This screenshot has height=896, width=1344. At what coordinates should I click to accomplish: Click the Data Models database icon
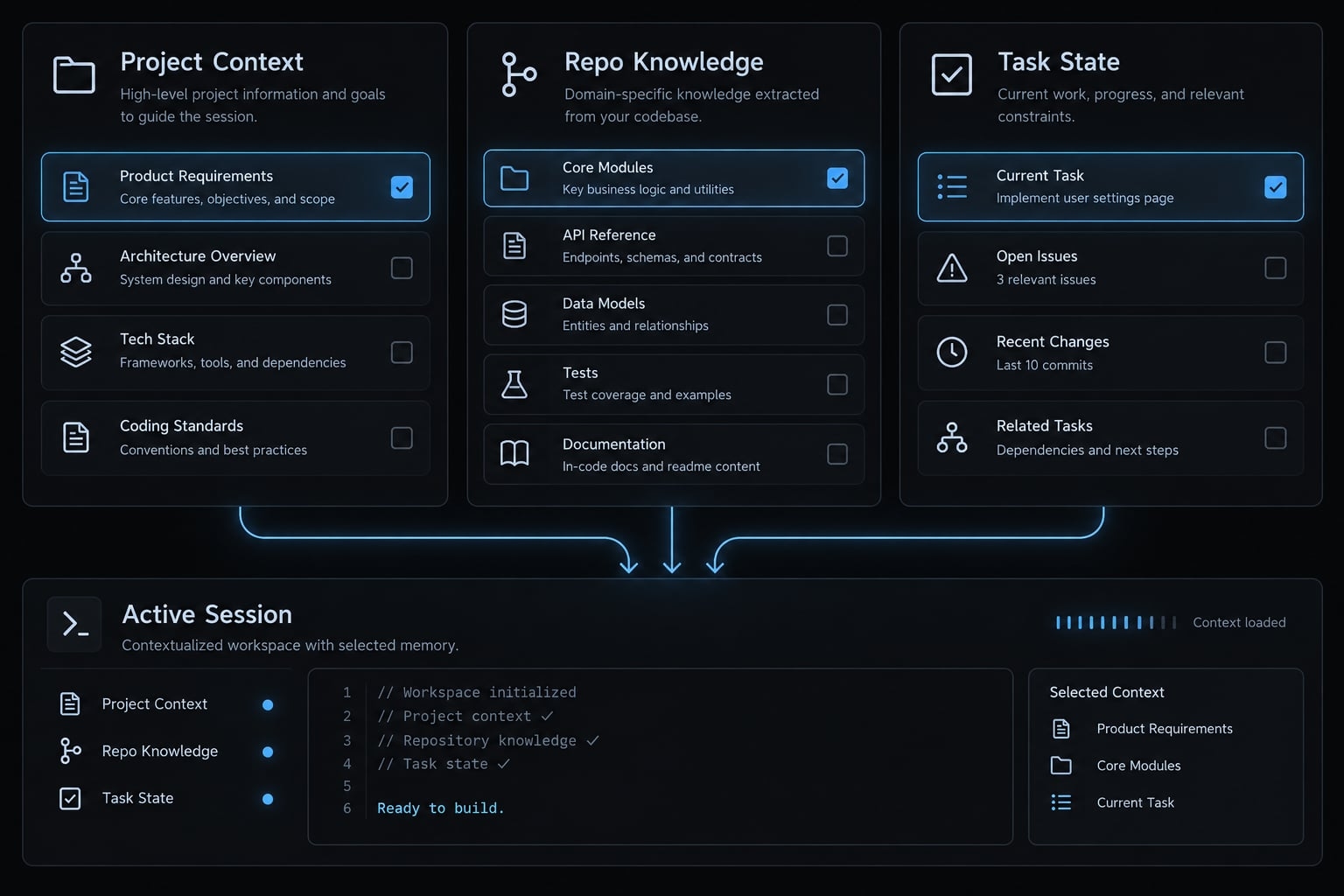coord(514,314)
